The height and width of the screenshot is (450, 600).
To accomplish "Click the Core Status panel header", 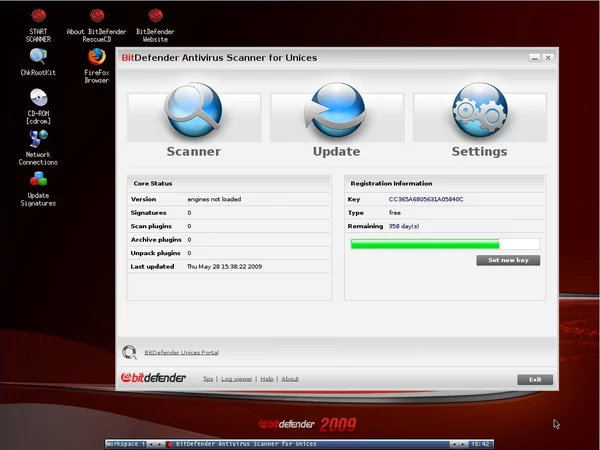I will click(x=229, y=184).
